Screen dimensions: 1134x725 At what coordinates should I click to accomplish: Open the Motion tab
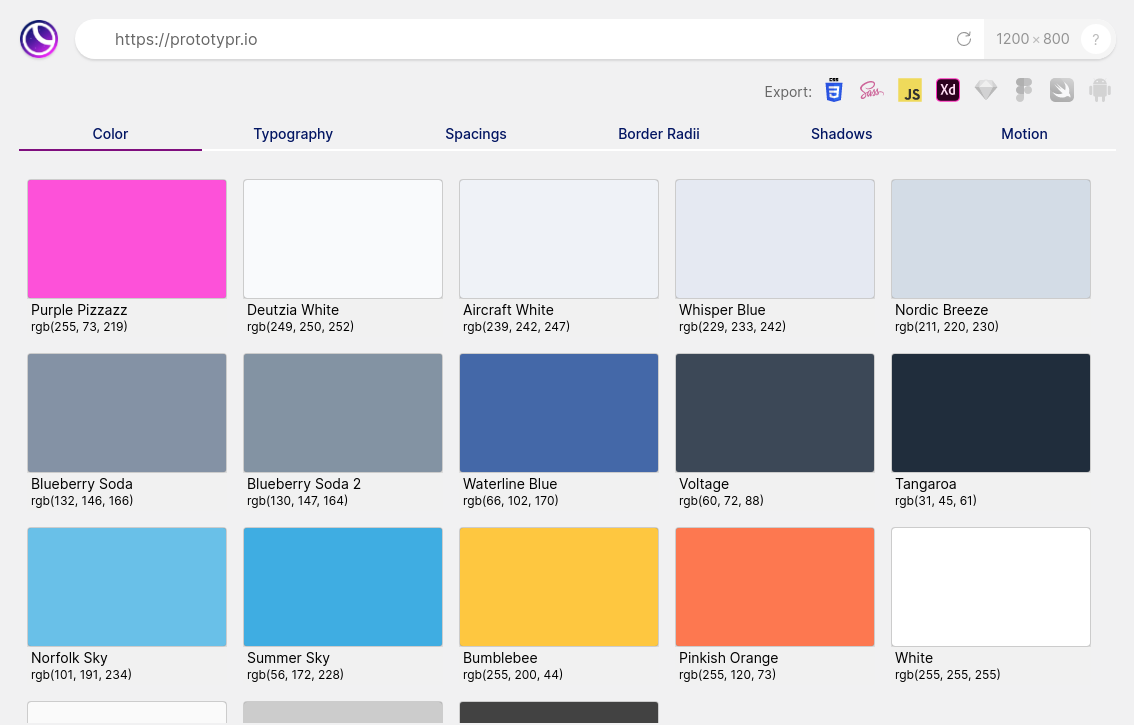[x=1024, y=134]
